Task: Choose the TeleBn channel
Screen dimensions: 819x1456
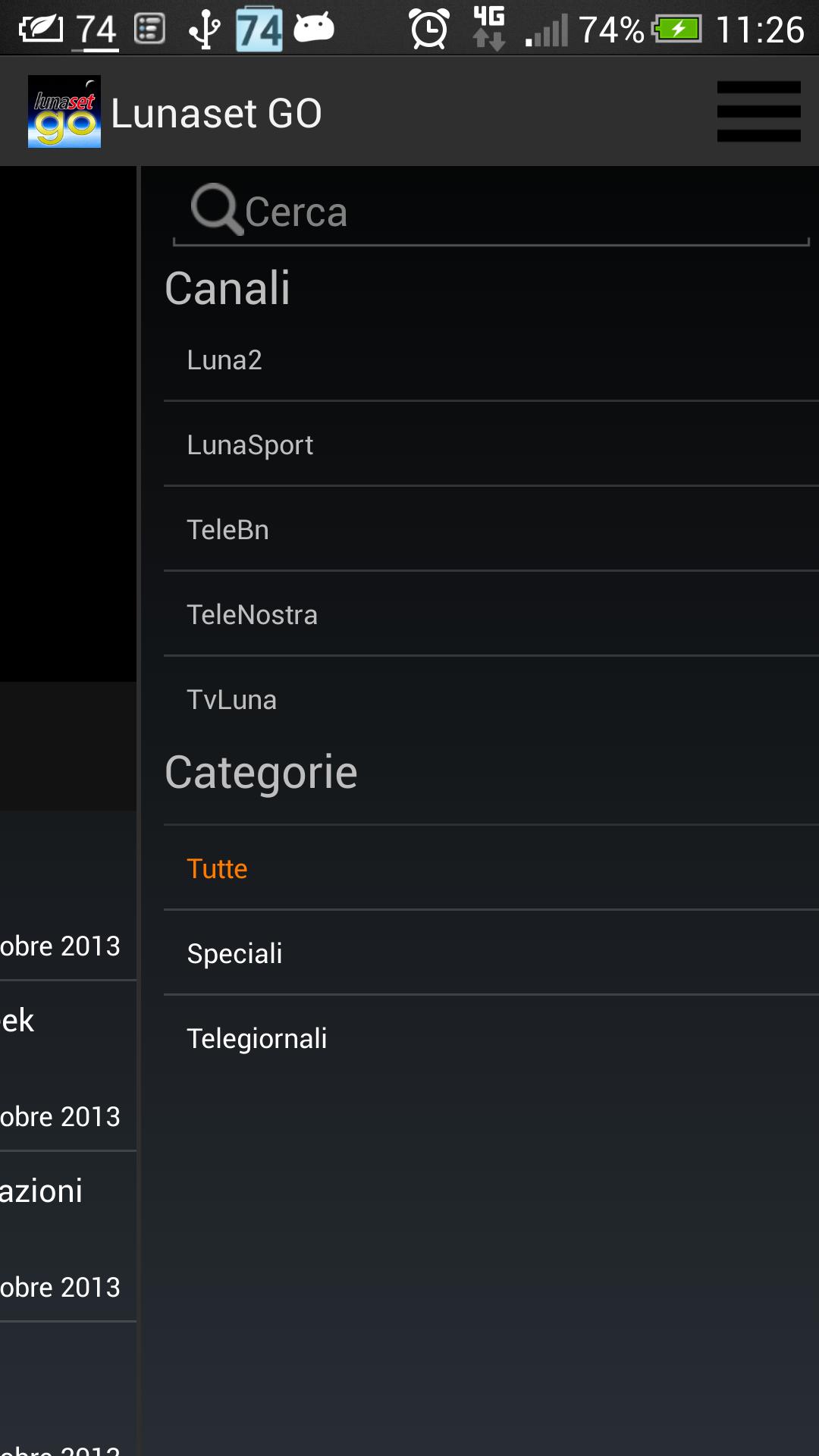Action: point(228,530)
